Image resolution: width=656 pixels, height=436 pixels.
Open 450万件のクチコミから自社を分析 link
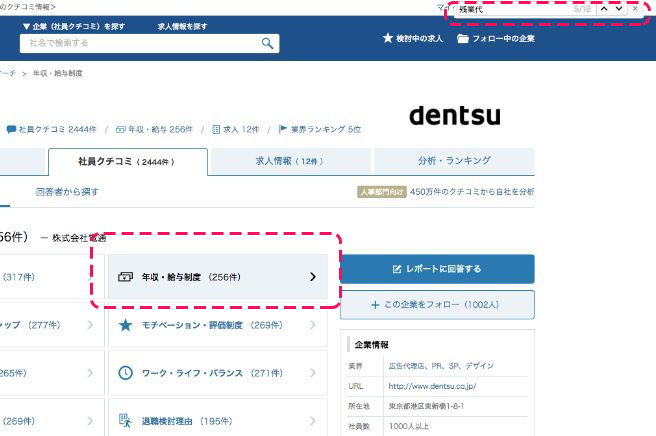point(472,192)
